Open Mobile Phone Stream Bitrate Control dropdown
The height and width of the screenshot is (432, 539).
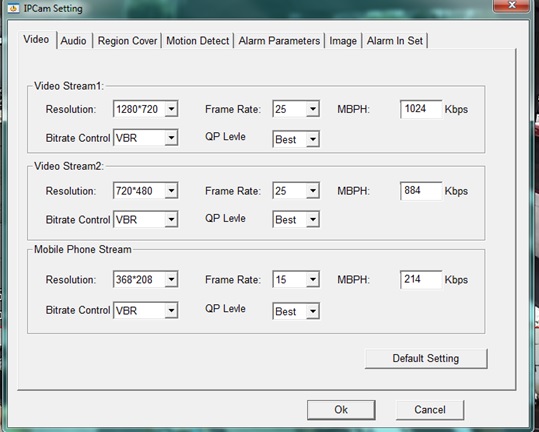pos(145,310)
